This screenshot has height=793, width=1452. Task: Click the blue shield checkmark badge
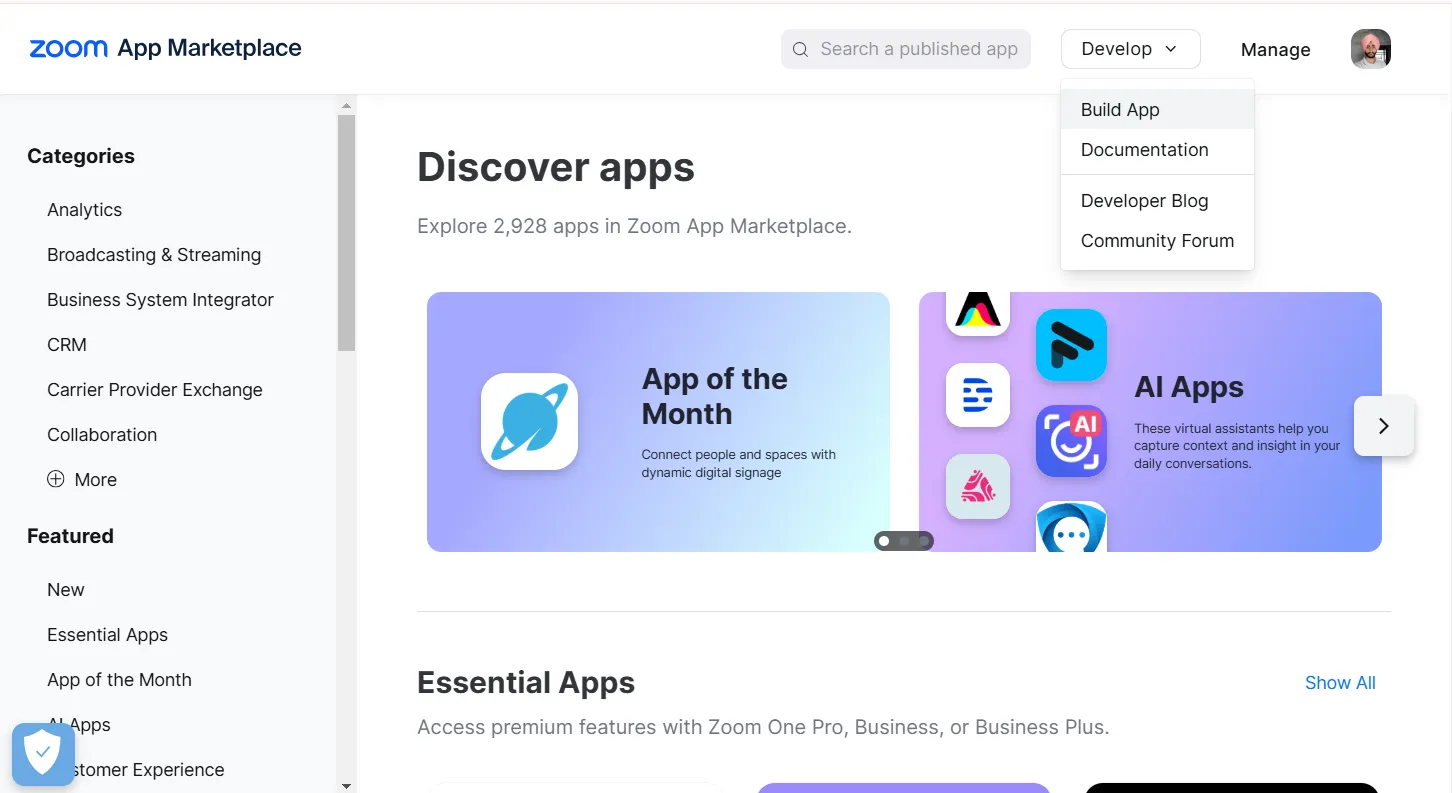[43, 754]
